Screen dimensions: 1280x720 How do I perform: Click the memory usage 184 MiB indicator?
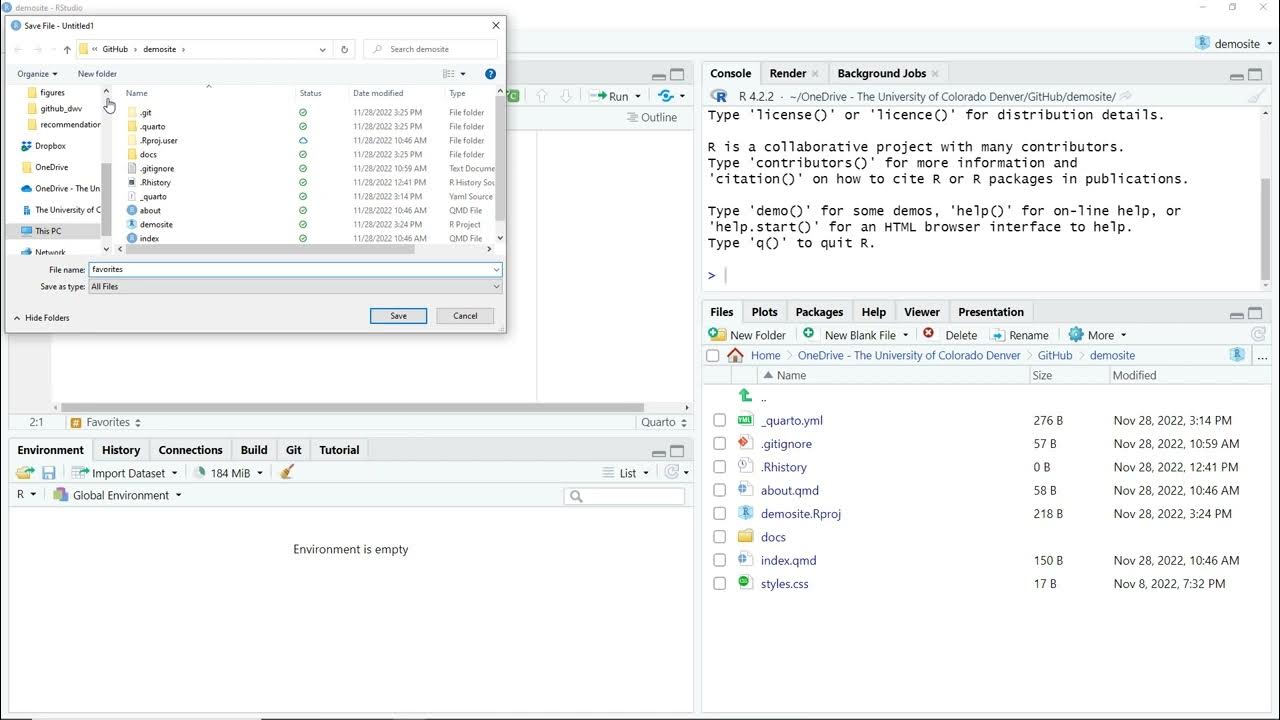[x=227, y=473]
